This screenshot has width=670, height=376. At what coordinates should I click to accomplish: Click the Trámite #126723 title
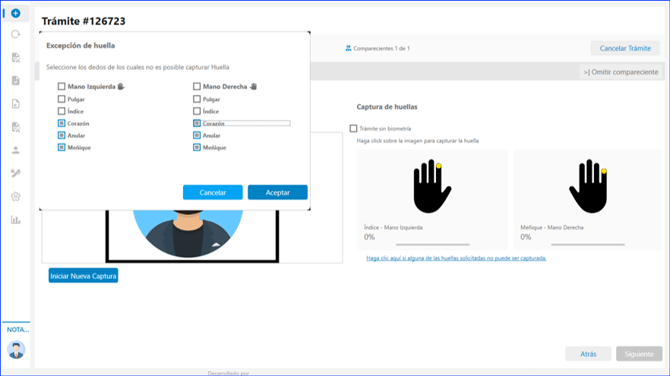click(x=84, y=21)
